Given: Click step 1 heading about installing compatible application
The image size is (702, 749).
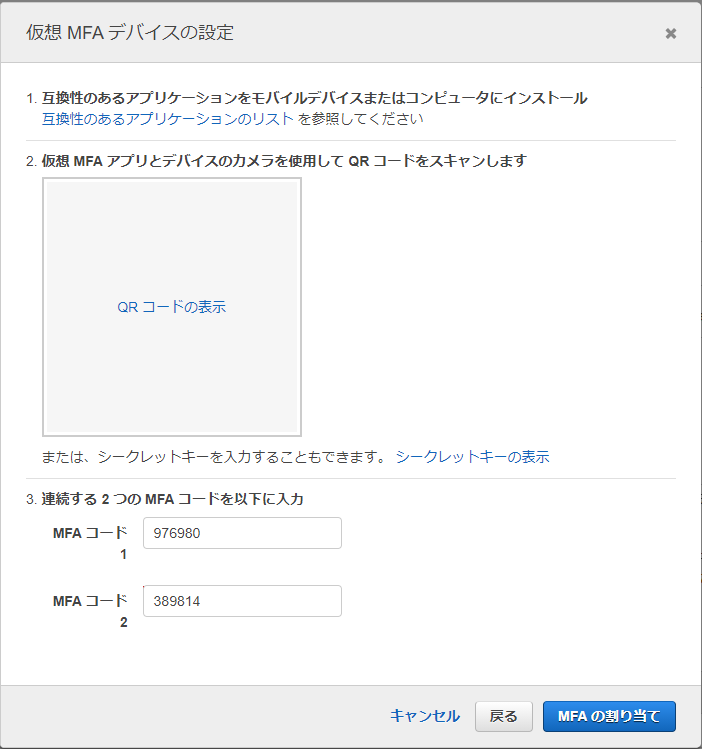Looking at the screenshot, I should tap(314, 98).
